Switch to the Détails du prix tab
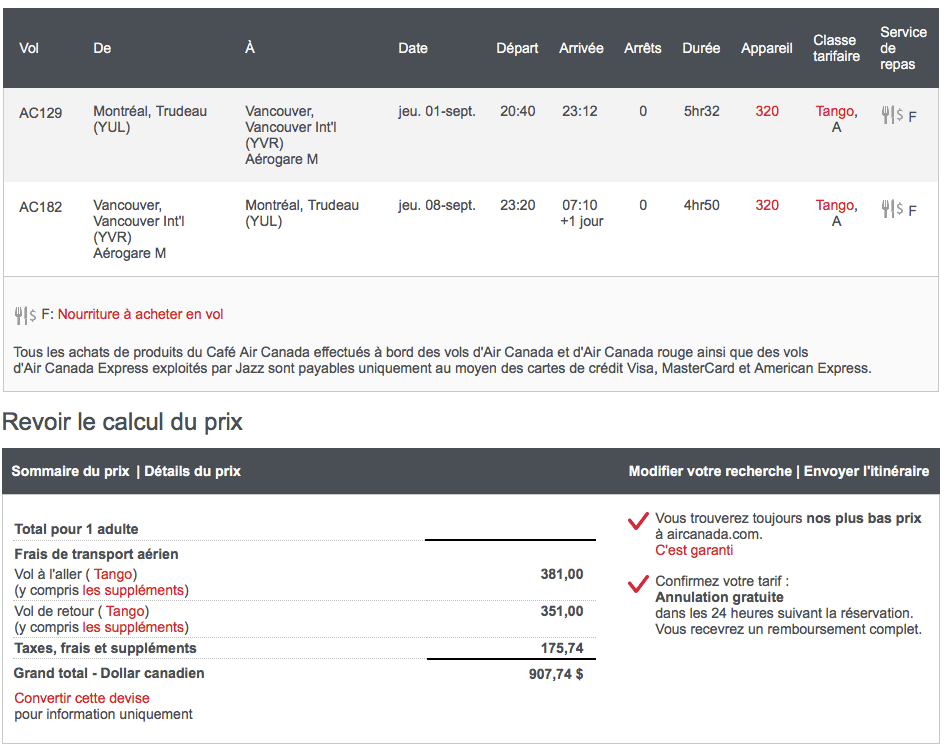The height and width of the screenshot is (748, 945). pyautogui.click(x=192, y=471)
